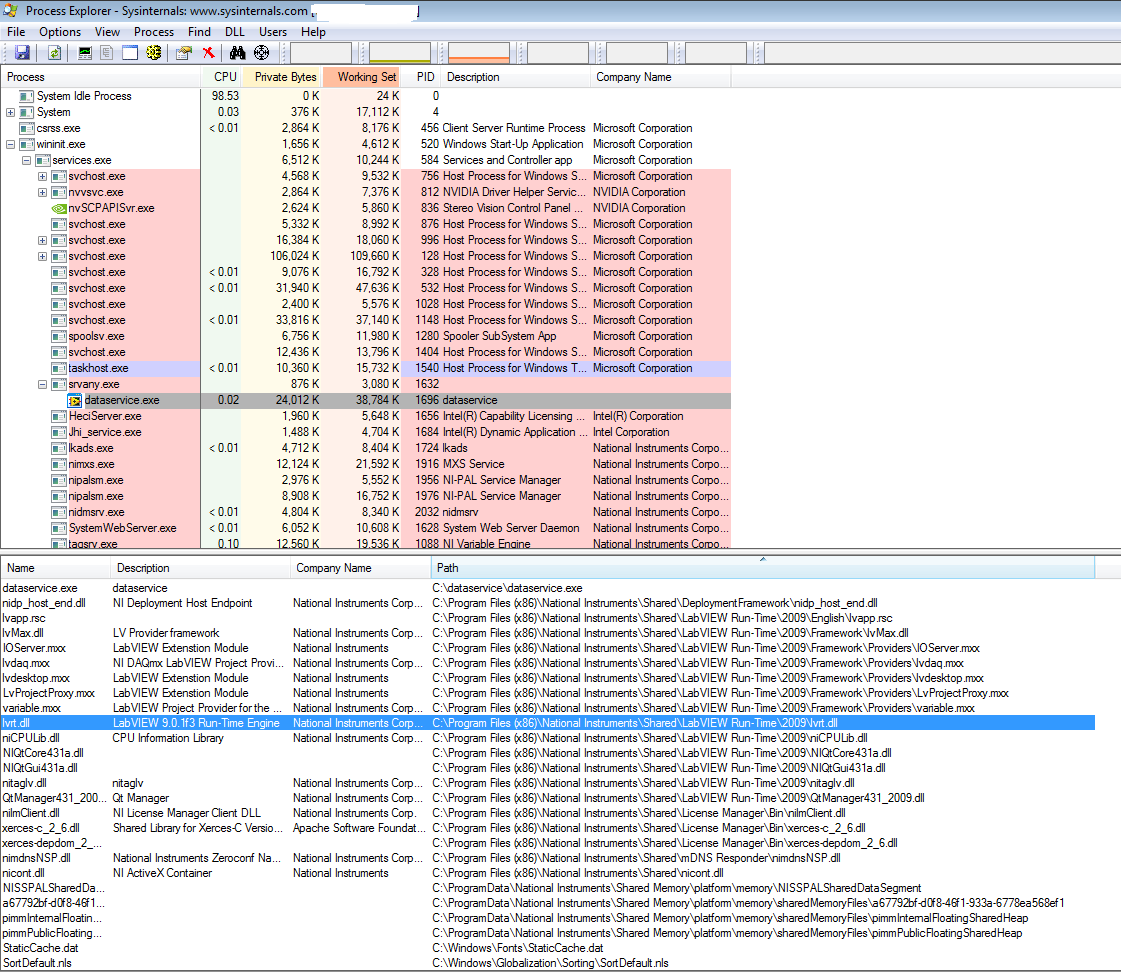Toggle the Show Lower Pane icon
The width and height of the screenshot is (1121, 973).
point(129,53)
